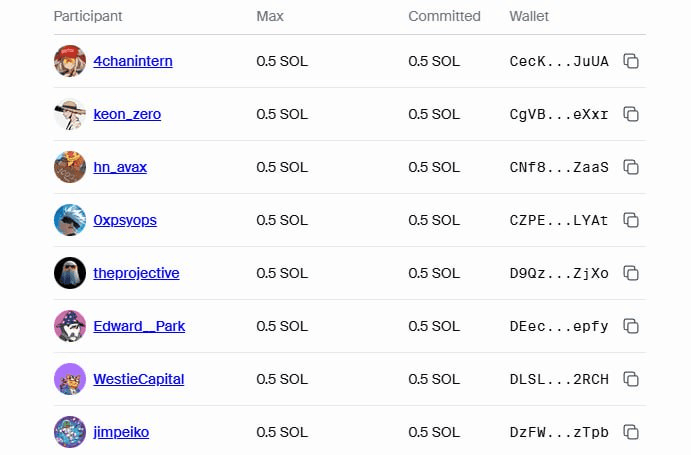Select the Committed column header
The height and width of the screenshot is (455, 691).
(x=444, y=16)
